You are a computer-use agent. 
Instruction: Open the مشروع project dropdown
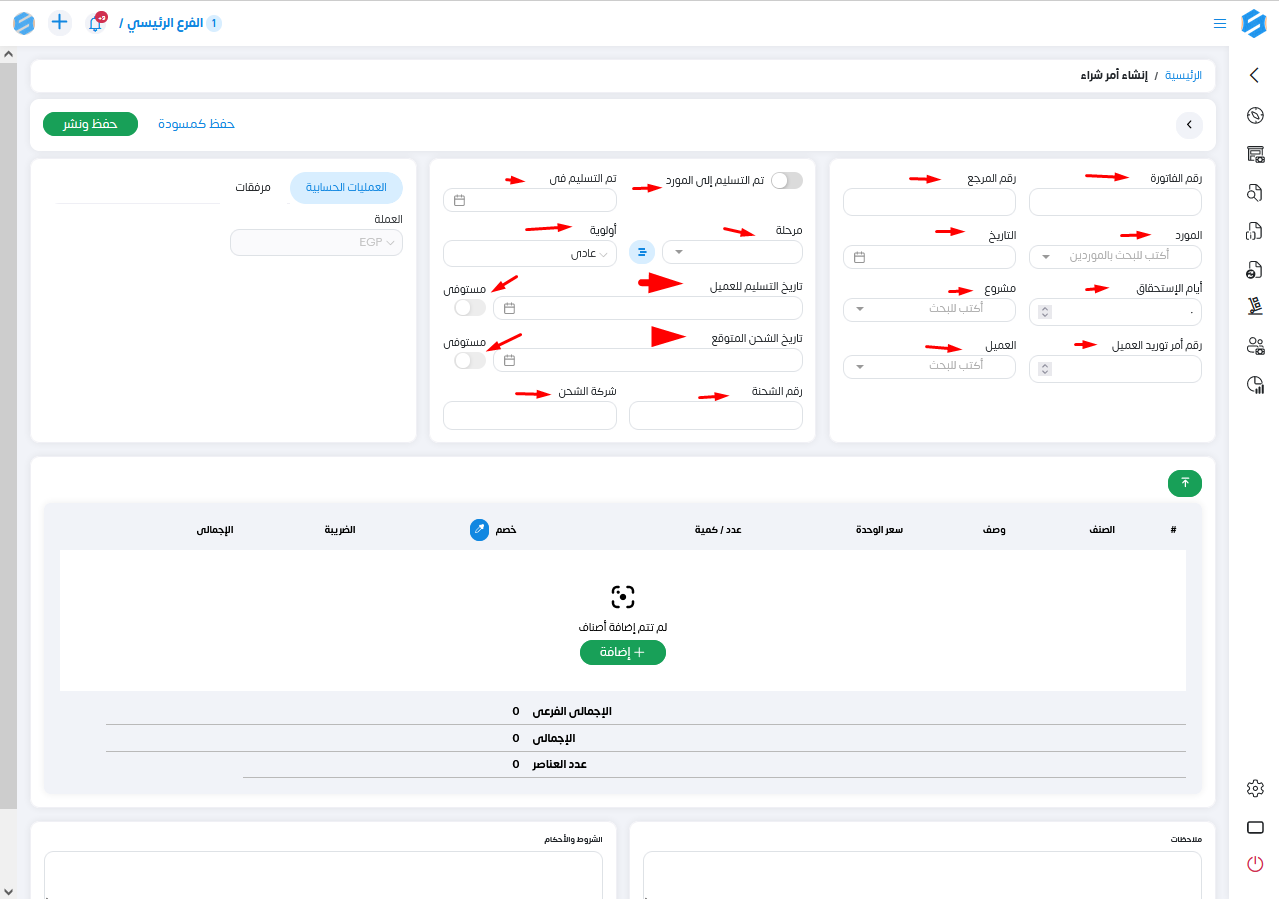[929, 309]
